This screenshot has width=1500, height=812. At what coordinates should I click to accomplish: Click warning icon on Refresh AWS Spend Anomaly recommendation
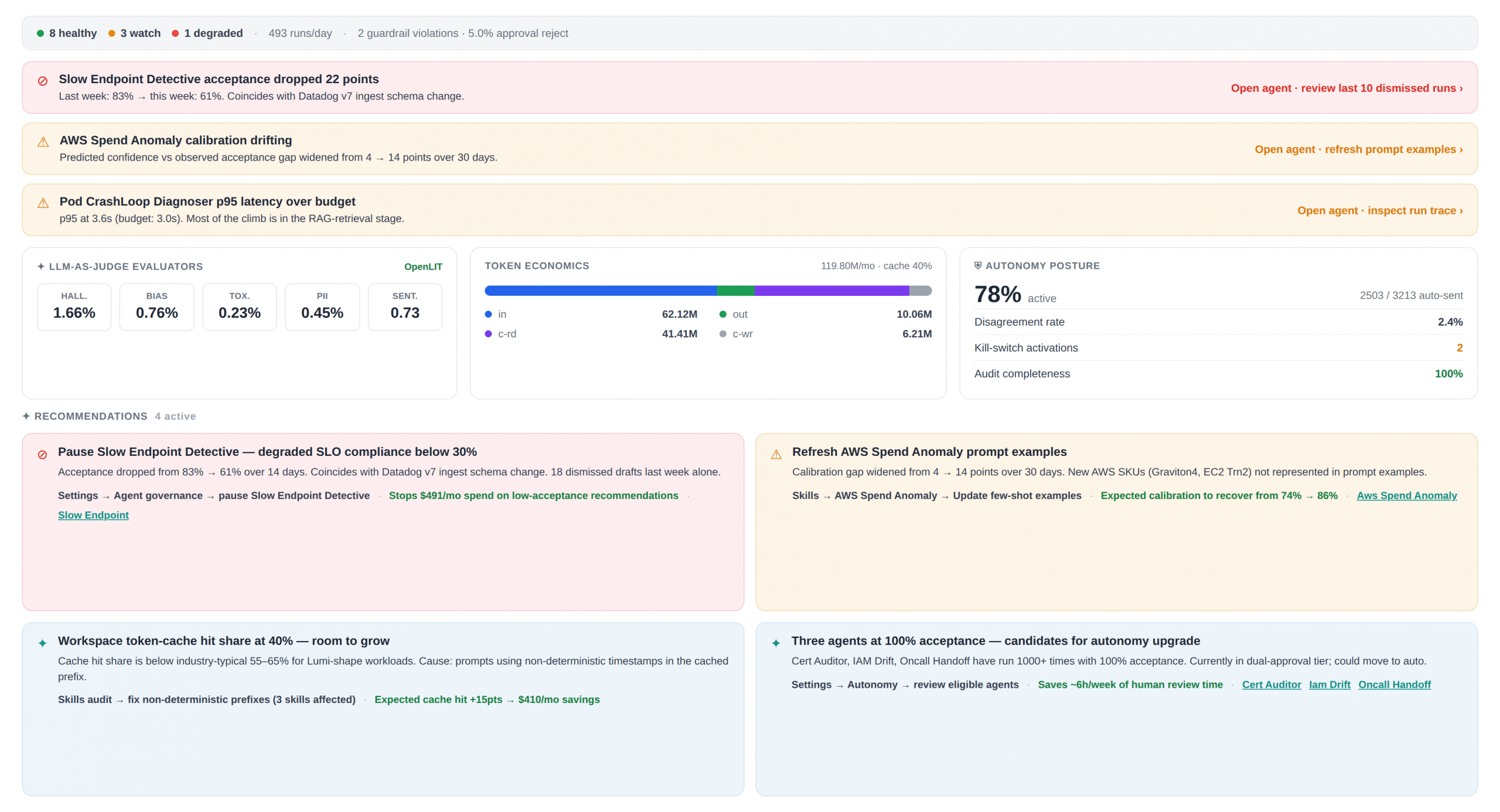point(776,455)
